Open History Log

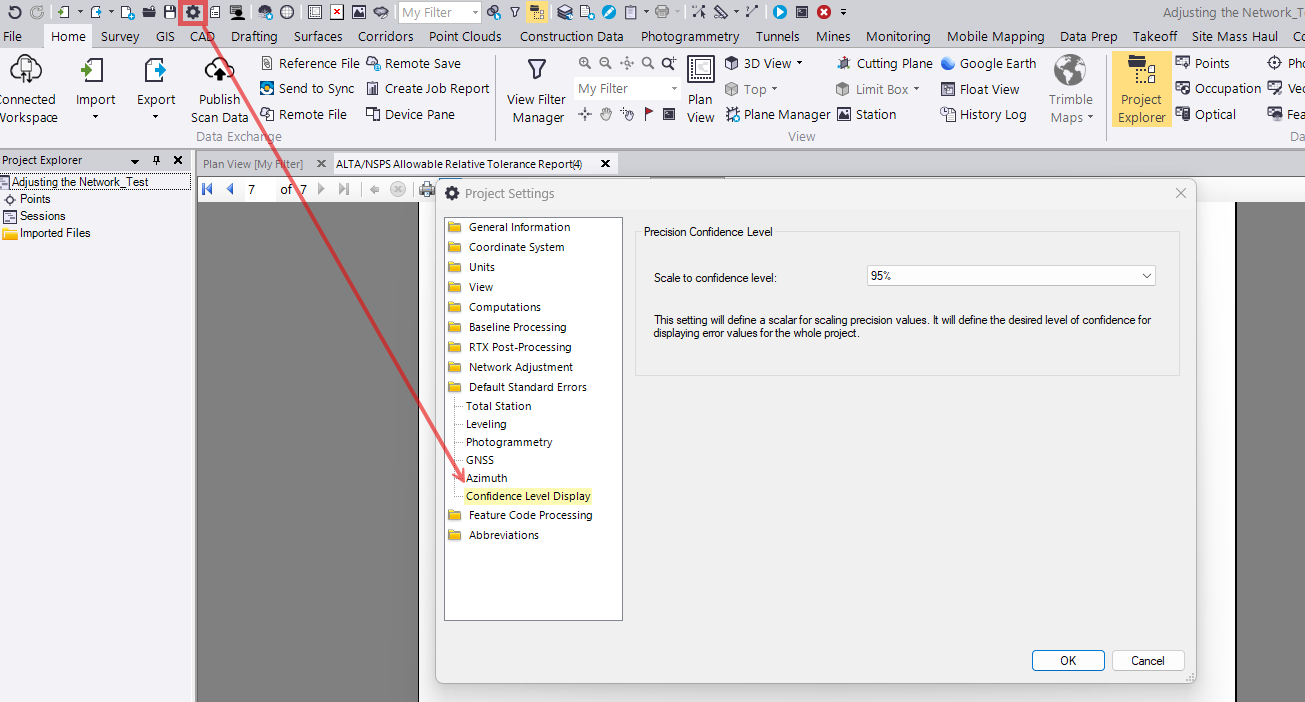point(983,114)
